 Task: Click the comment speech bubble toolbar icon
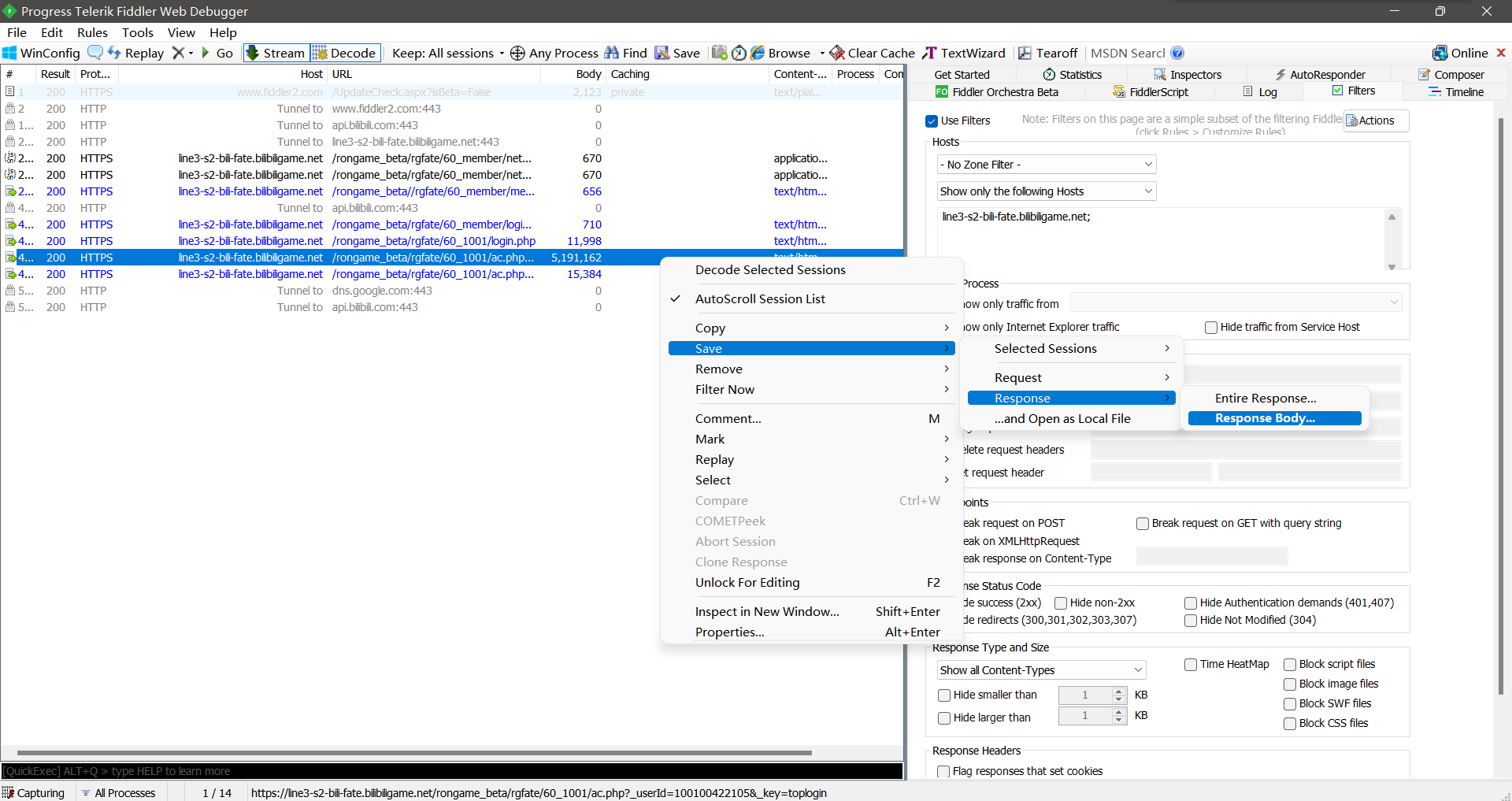[94, 53]
